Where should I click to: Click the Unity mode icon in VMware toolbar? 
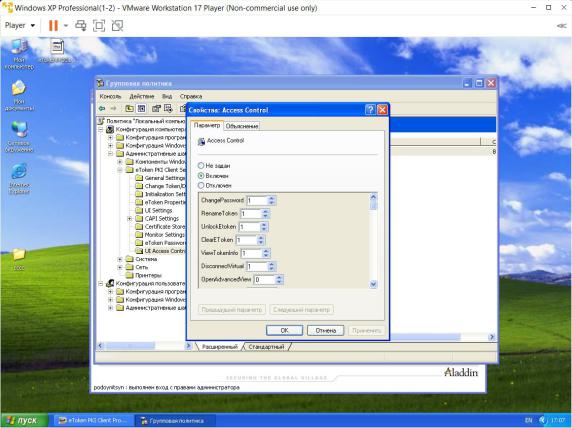pyautogui.click(x=117, y=26)
